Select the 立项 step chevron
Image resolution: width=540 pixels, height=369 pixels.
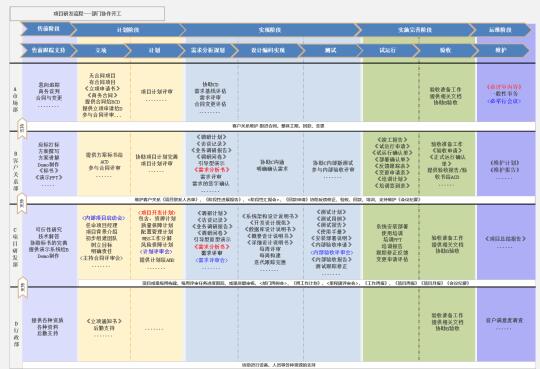[101, 50]
